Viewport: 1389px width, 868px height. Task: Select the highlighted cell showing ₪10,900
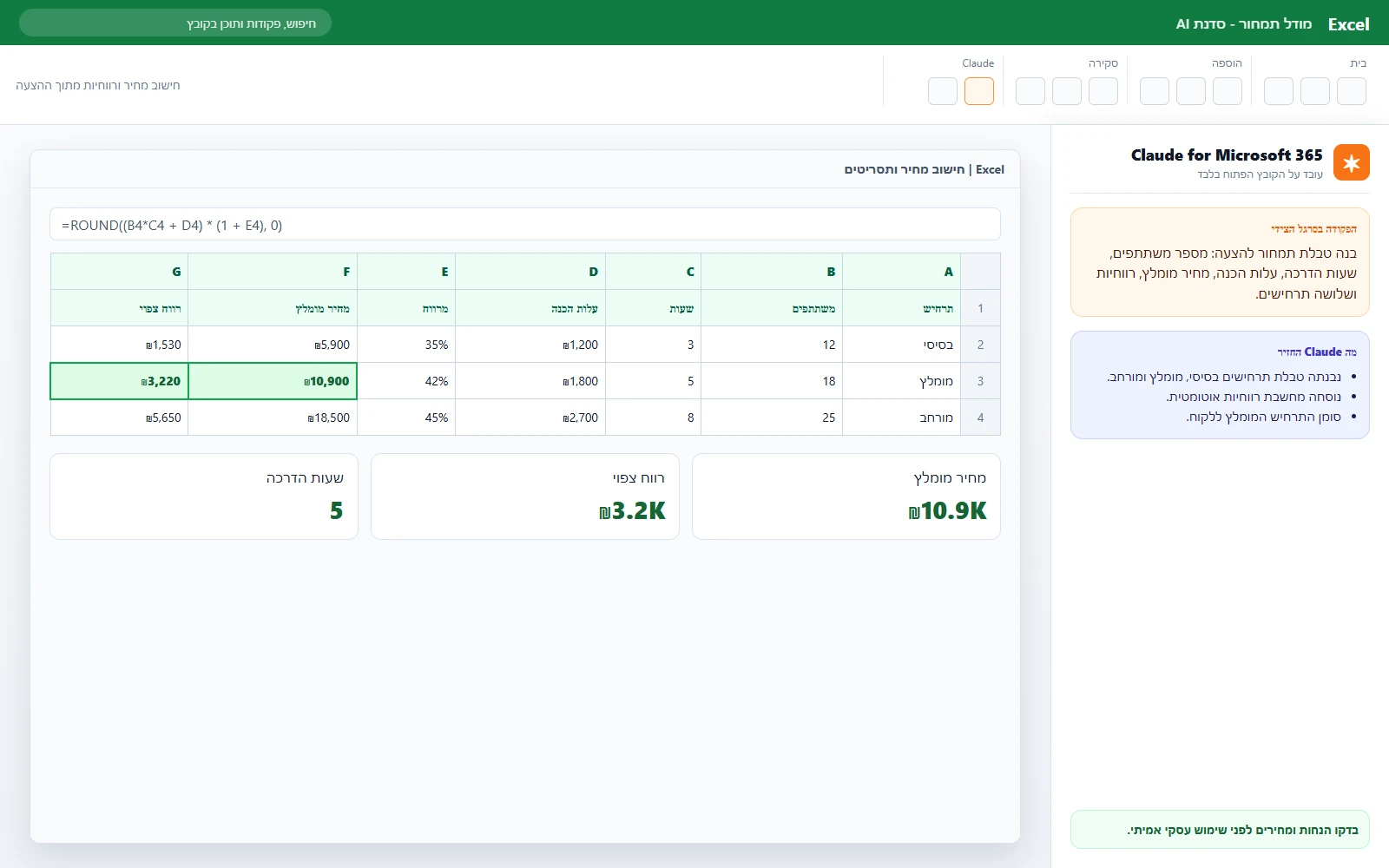coord(273,381)
